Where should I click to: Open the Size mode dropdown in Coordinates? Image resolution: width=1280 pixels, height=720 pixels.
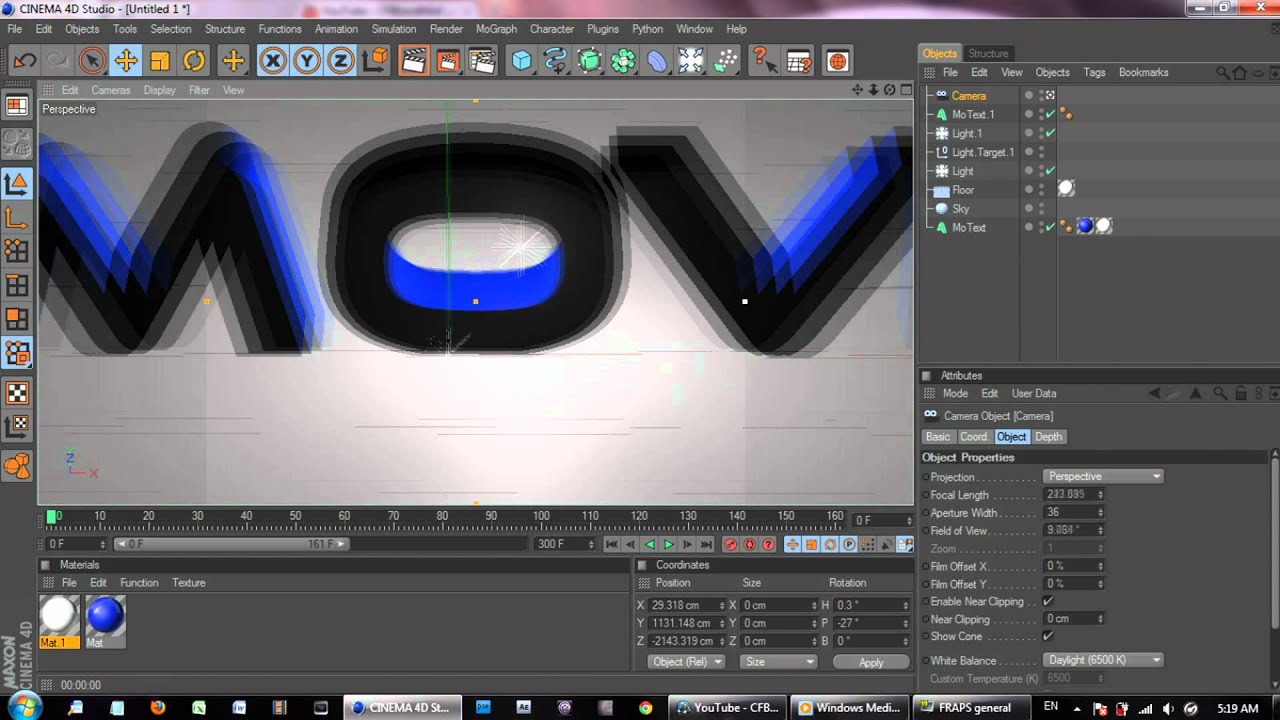point(779,662)
